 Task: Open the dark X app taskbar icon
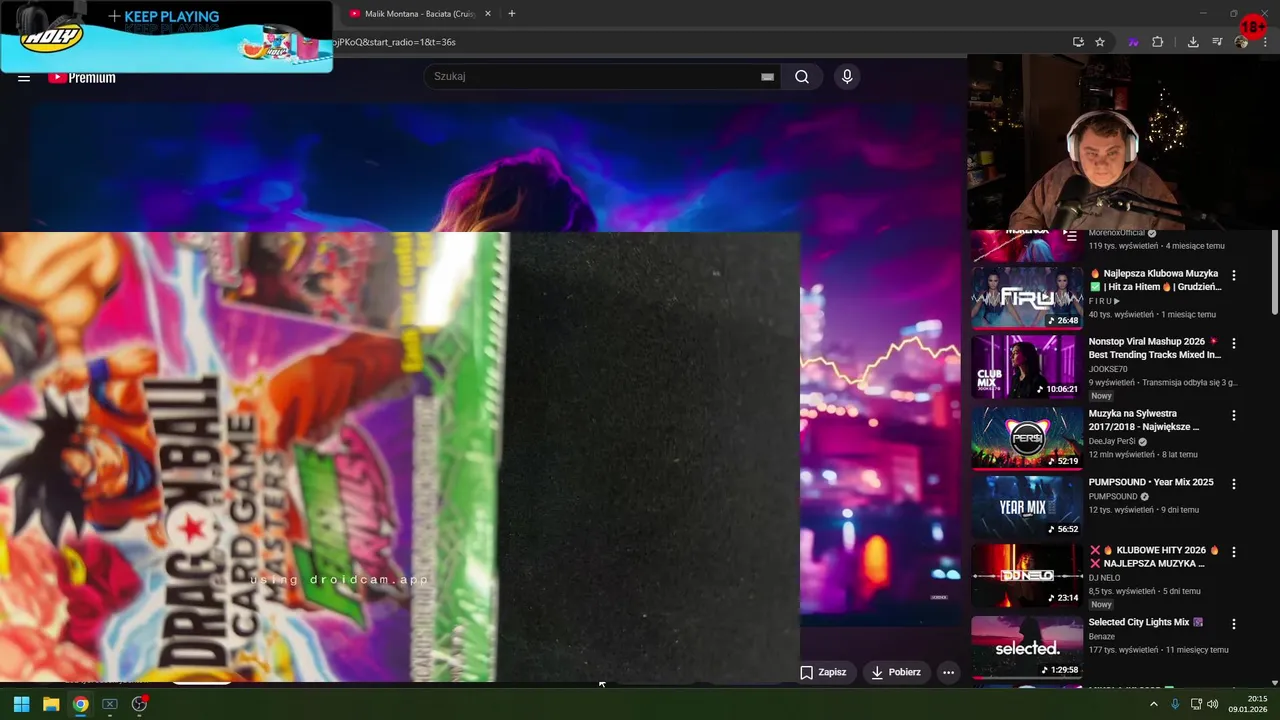(110, 704)
